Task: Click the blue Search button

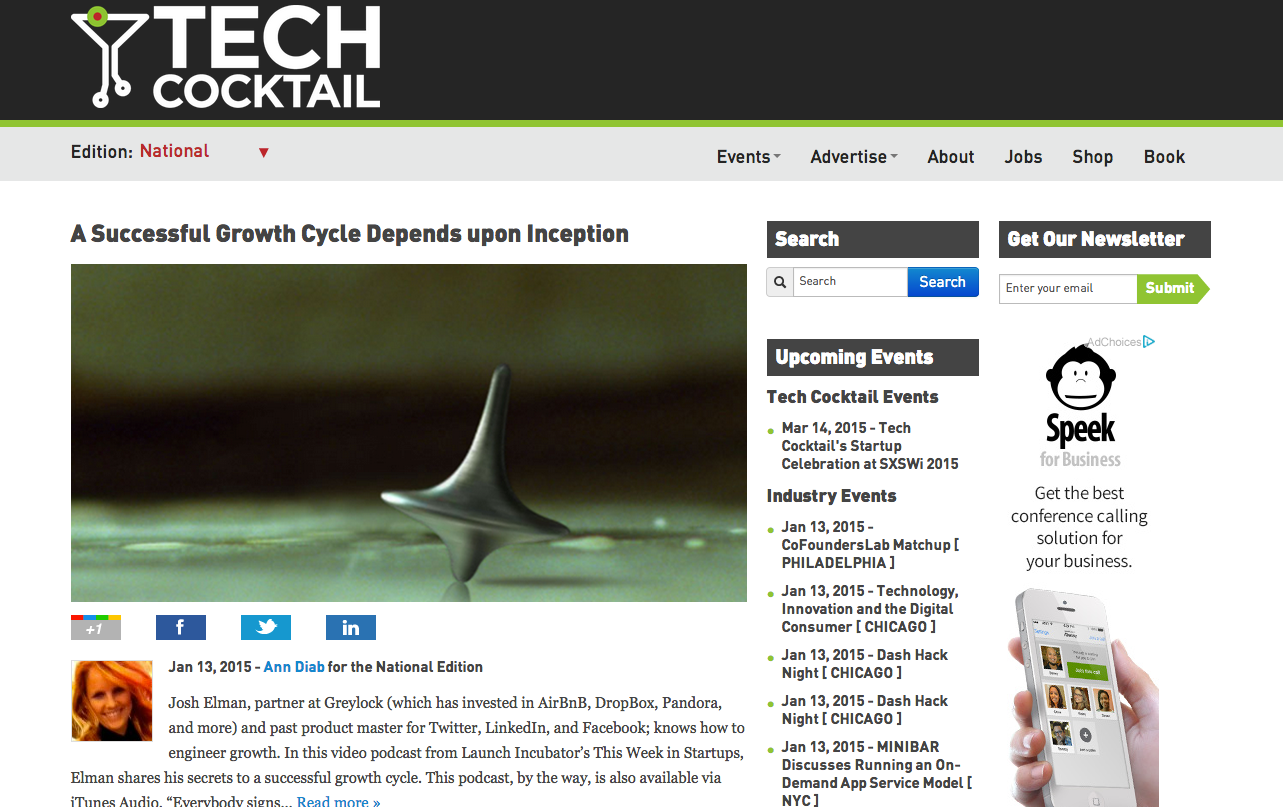Action: tap(943, 282)
